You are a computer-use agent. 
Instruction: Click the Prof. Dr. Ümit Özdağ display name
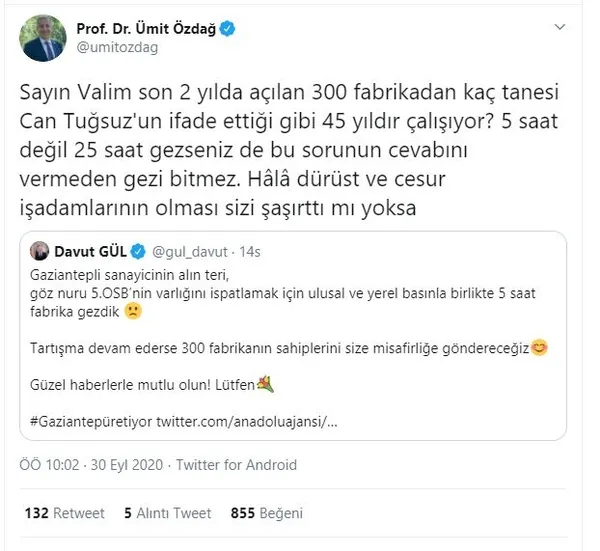point(146,29)
